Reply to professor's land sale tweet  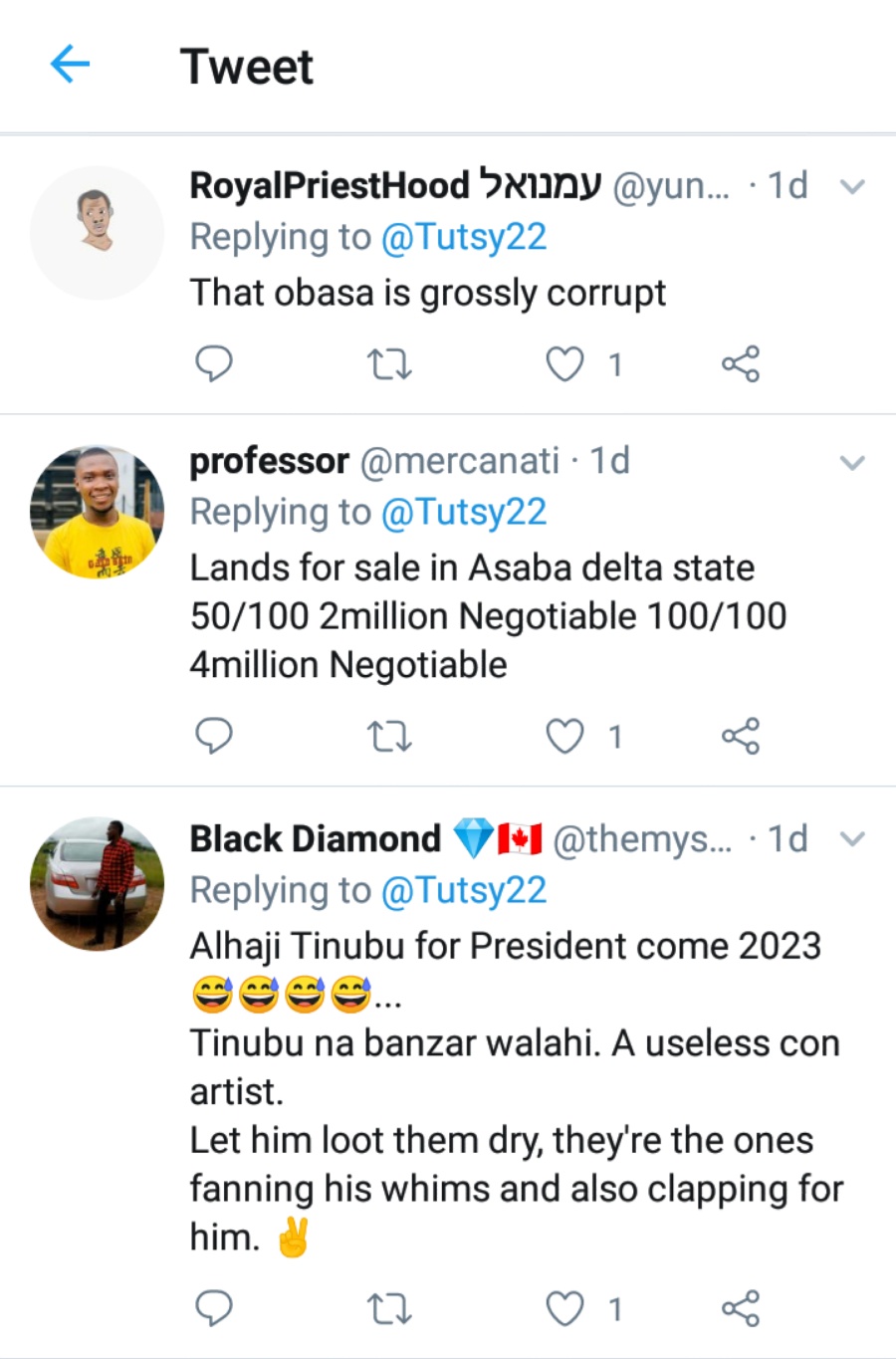click(213, 736)
